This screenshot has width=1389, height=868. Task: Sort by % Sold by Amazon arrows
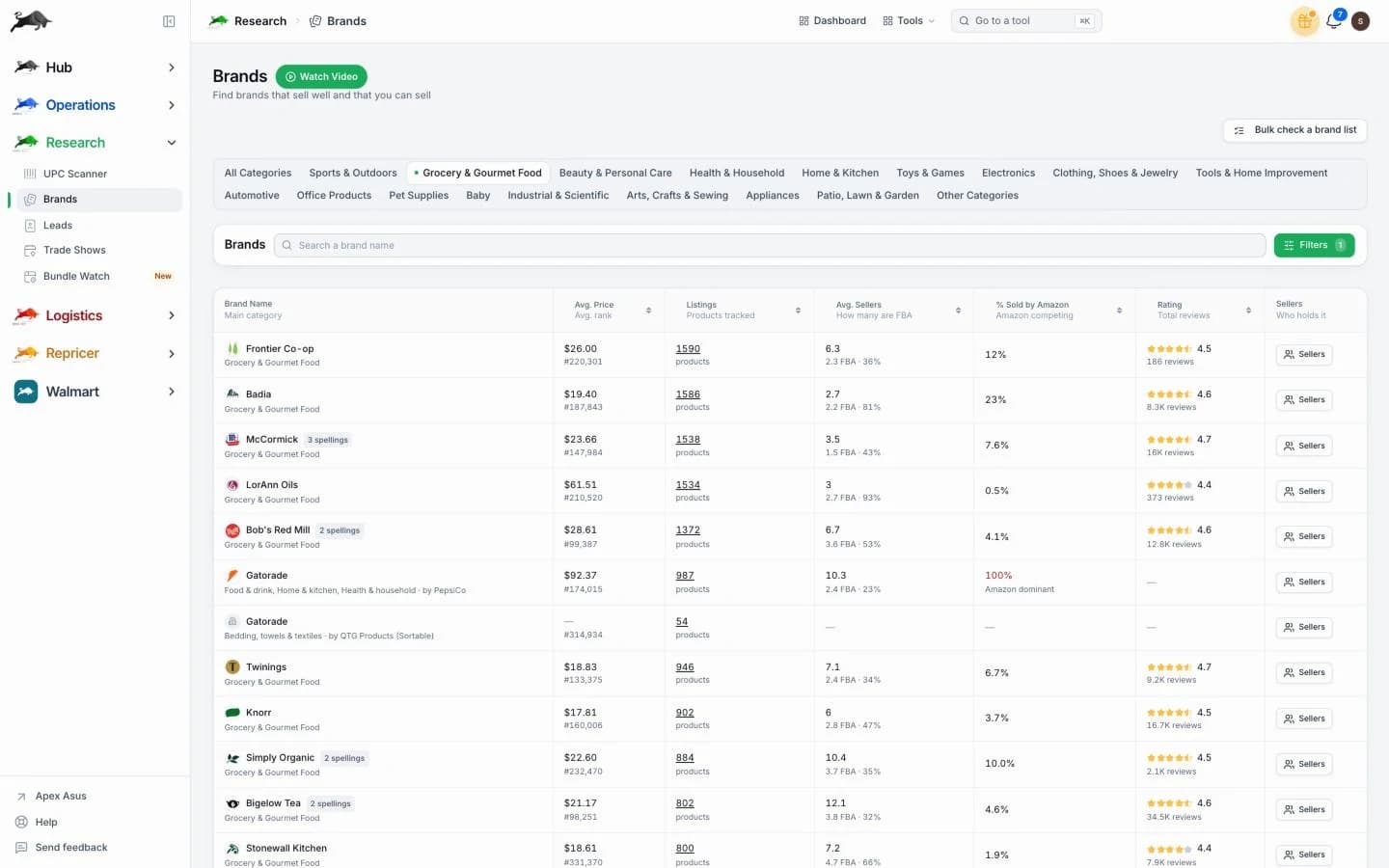(x=1119, y=310)
